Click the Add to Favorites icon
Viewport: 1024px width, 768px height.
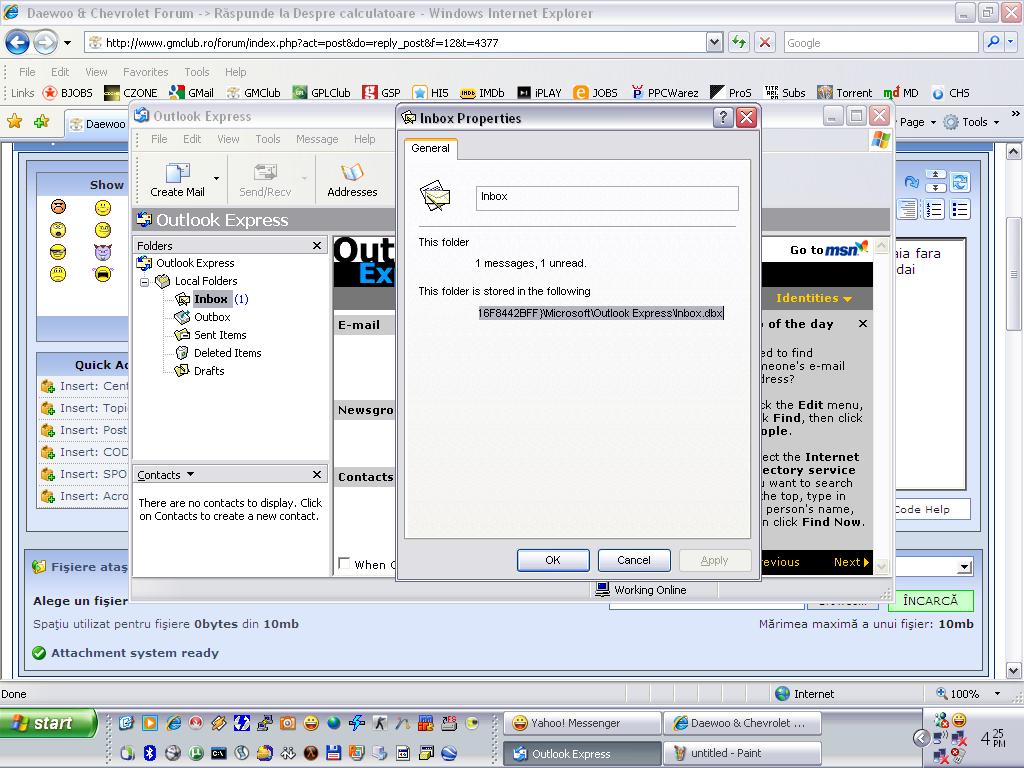(42, 121)
